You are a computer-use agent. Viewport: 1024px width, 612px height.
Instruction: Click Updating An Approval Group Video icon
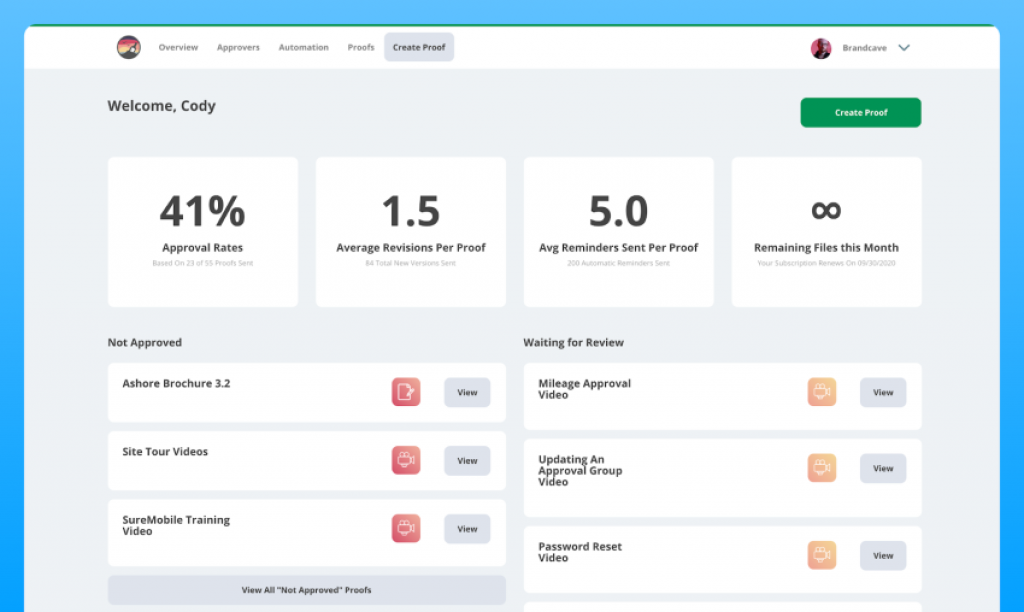point(822,468)
